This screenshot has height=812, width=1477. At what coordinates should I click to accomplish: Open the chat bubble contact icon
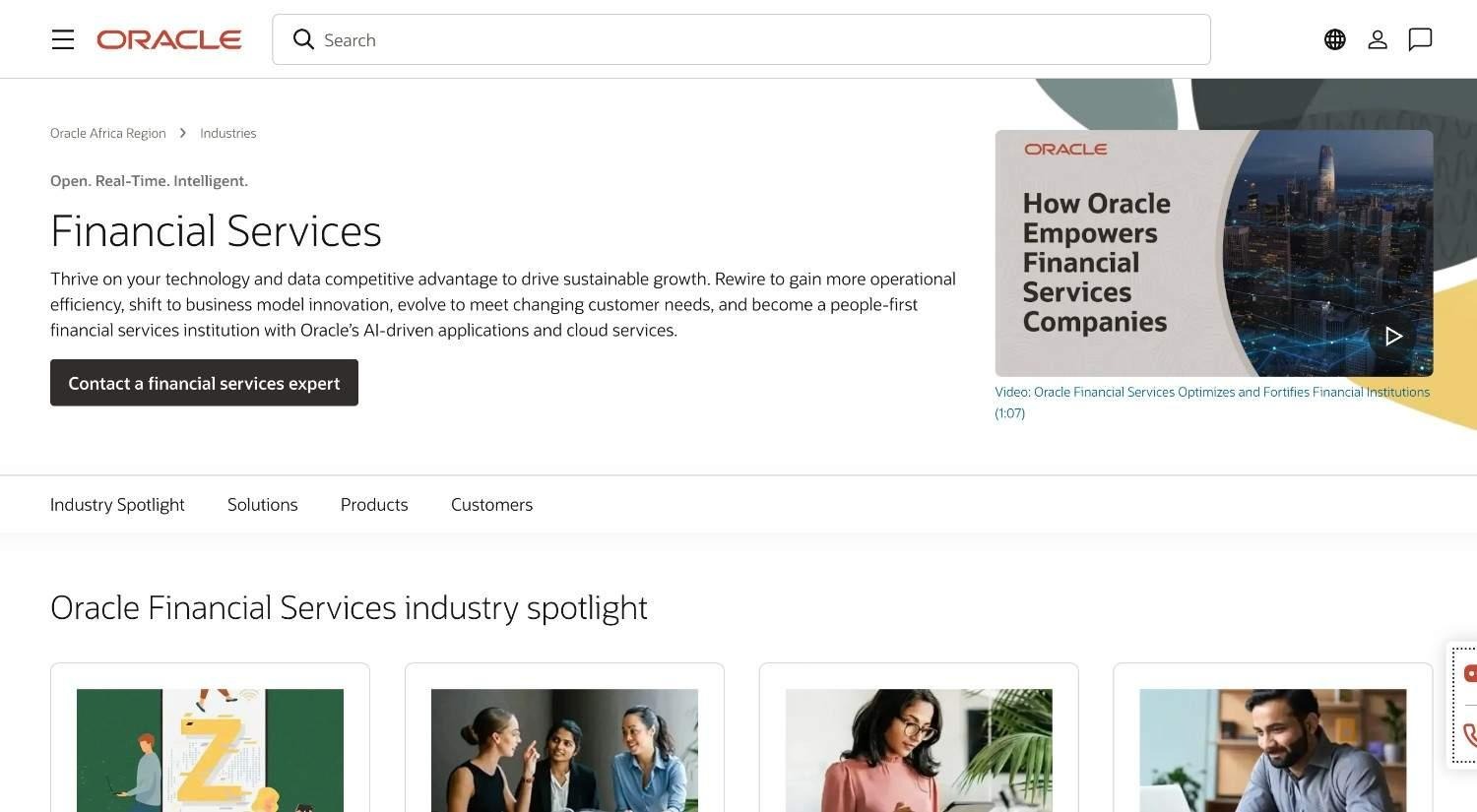(x=1420, y=39)
